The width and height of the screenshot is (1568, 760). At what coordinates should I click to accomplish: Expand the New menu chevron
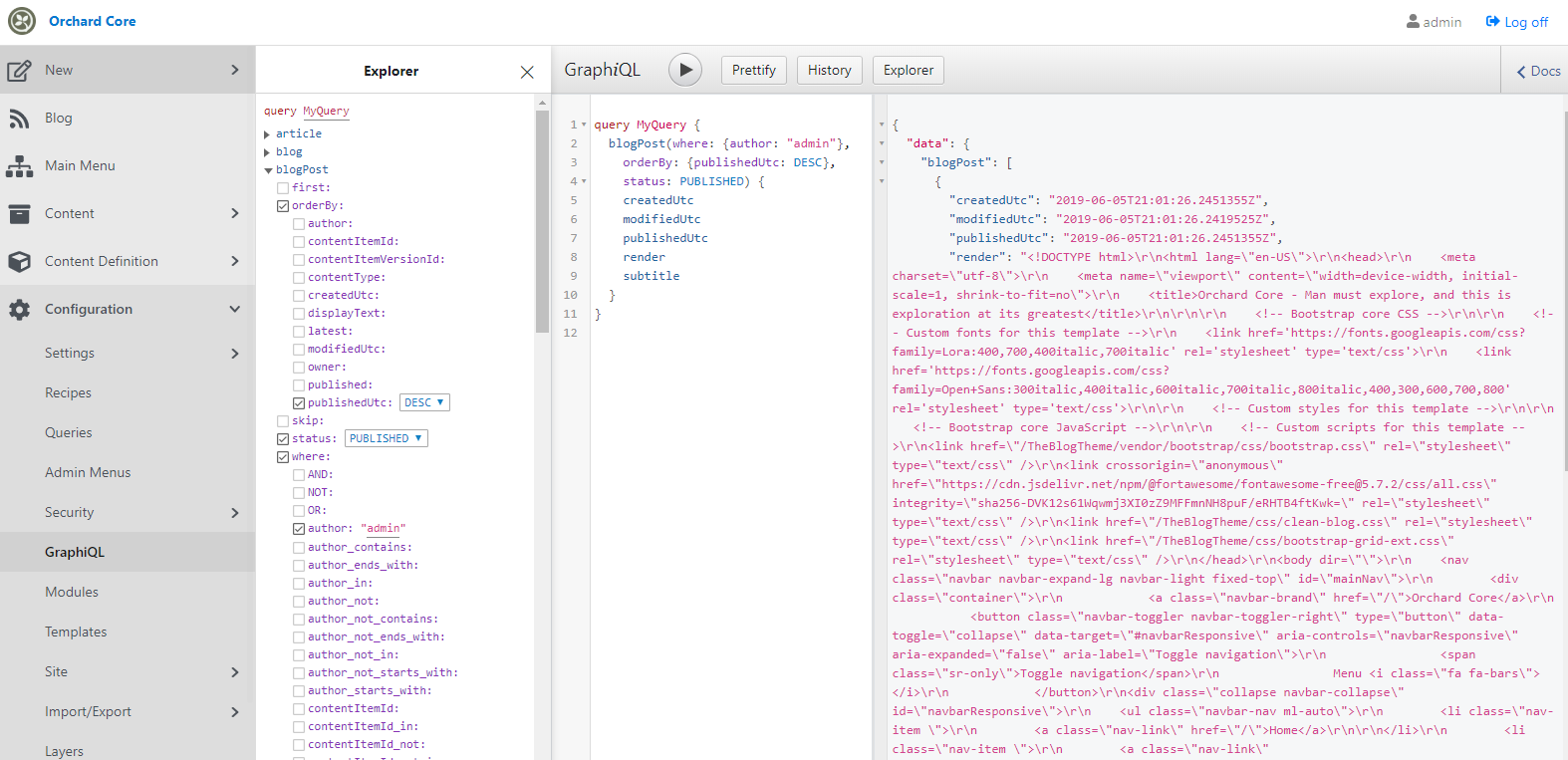click(x=235, y=70)
